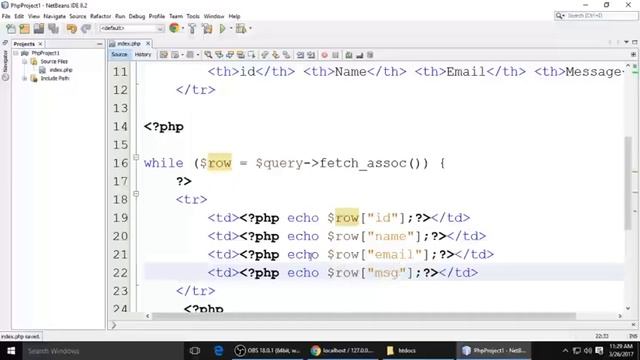
Task: Open Task View on the taskbar
Action: click(x=195, y=351)
